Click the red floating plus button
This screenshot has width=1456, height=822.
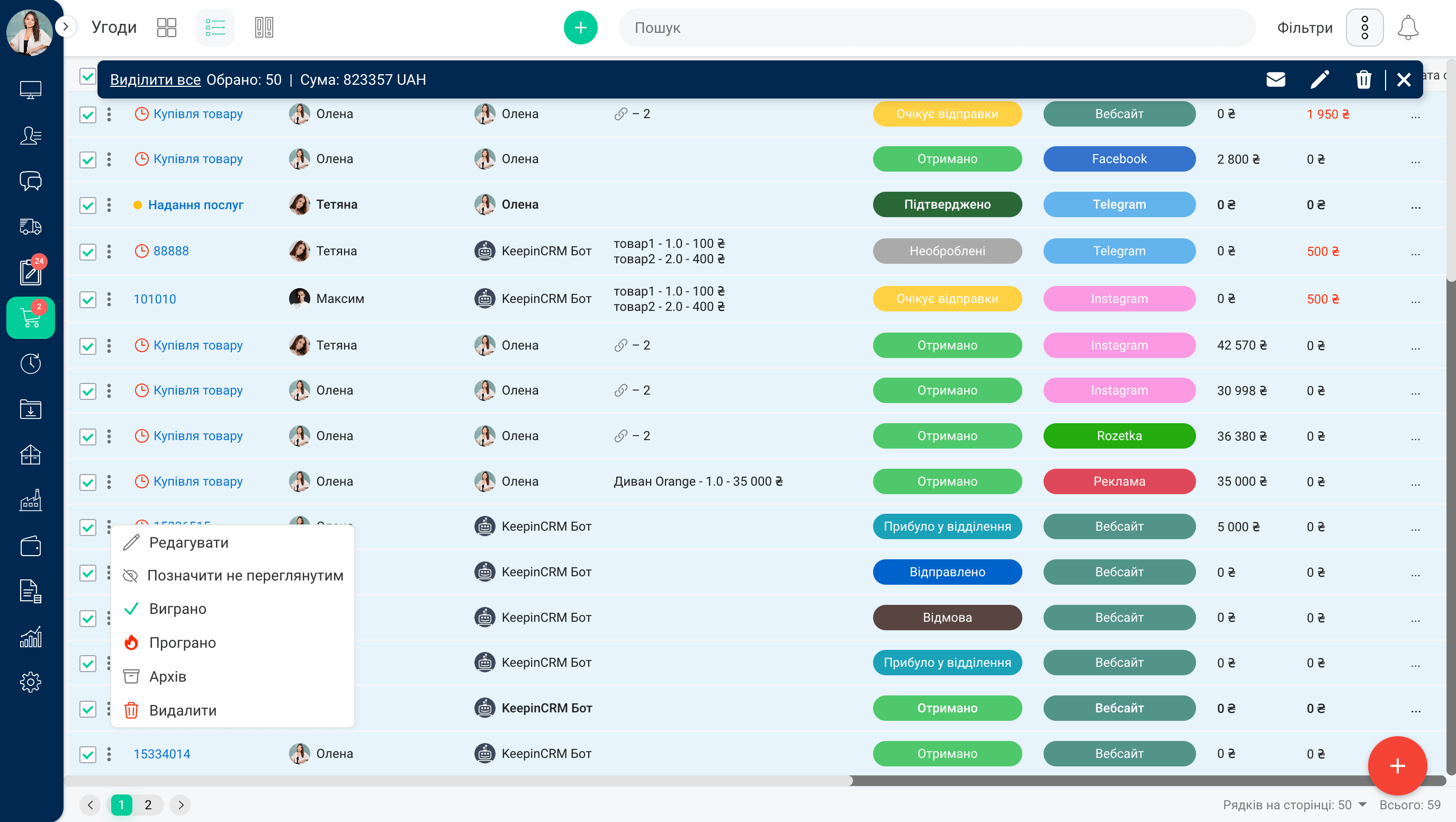pyautogui.click(x=1397, y=766)
